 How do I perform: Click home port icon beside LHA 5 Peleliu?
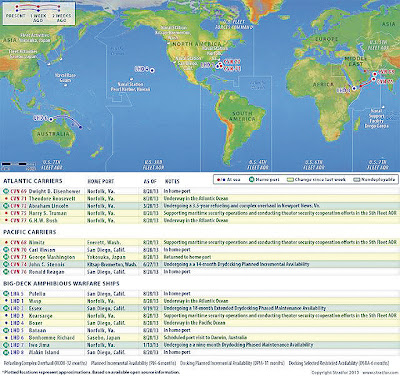point(6,294)
